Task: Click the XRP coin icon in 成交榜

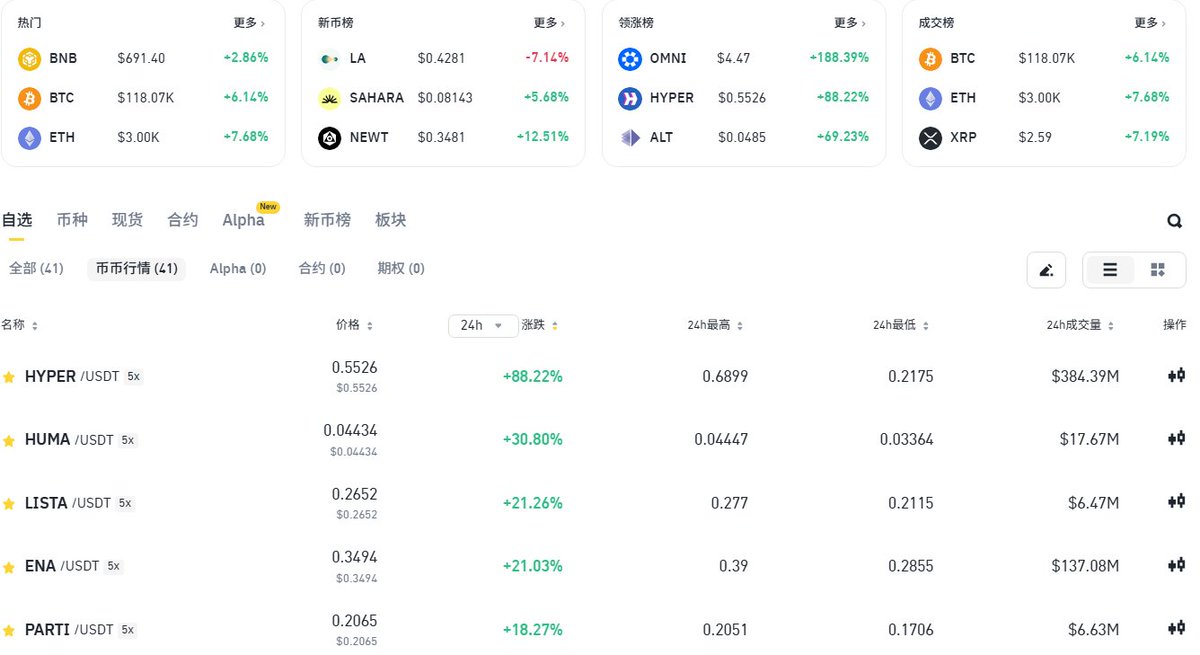Action: click(928, 137)
